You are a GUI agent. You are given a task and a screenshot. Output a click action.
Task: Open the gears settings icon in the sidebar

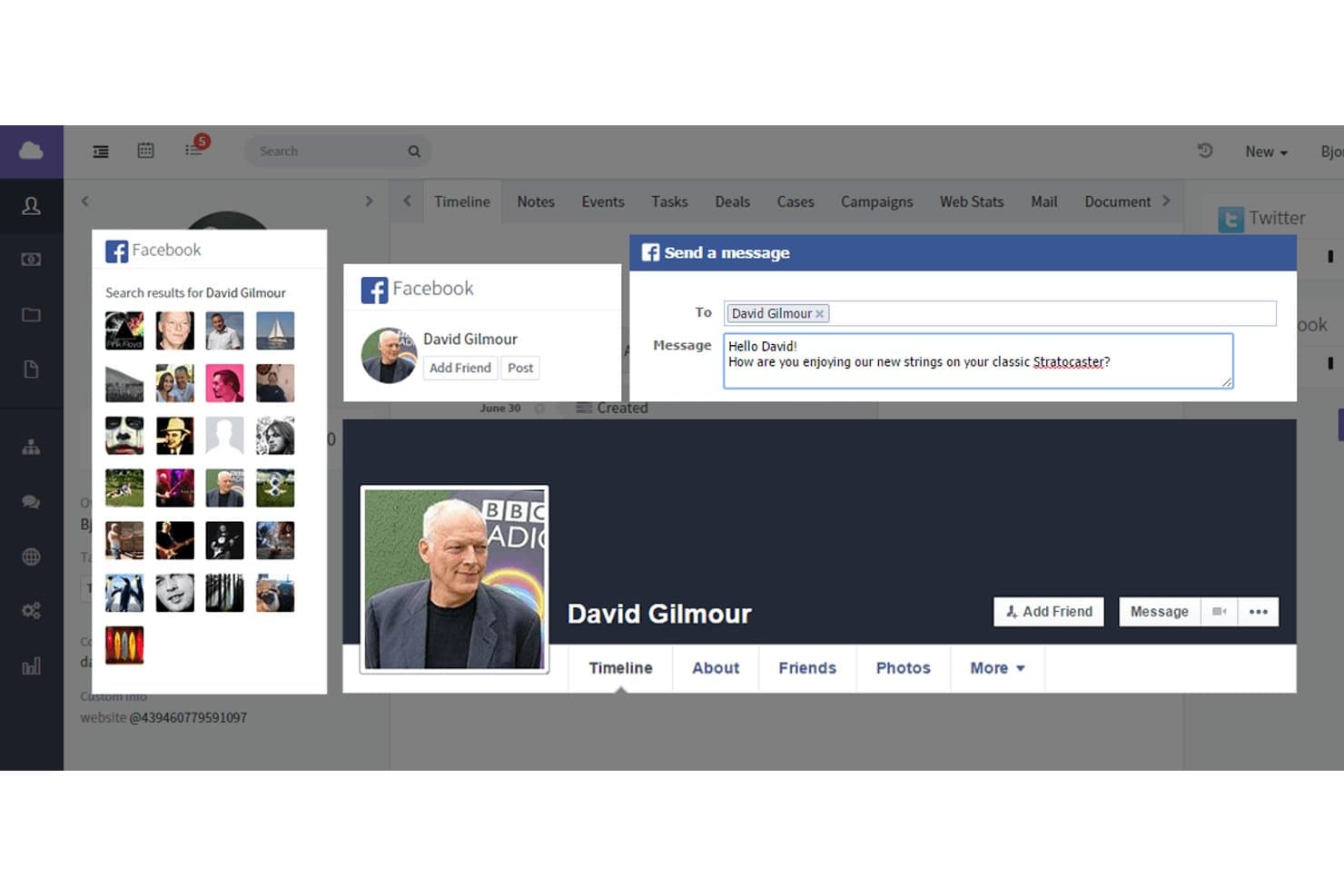pyautogui.click(x=31, y=611)
